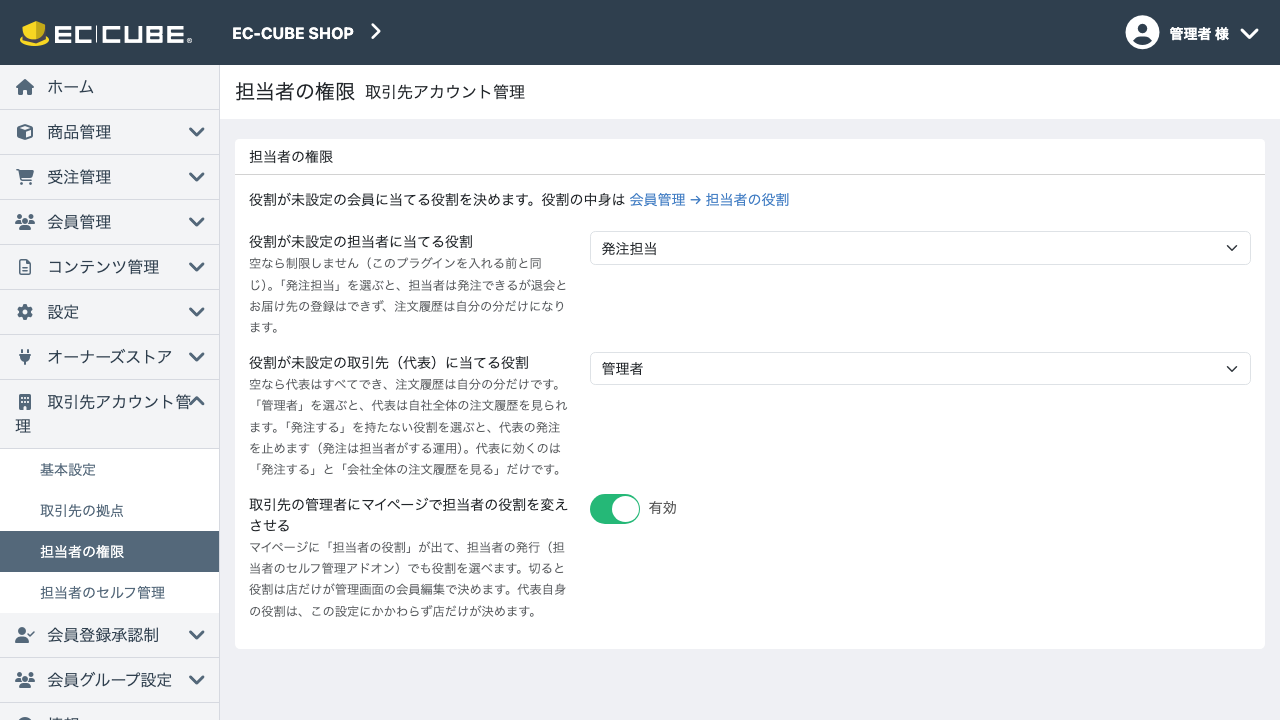The width and height of the screenshot is (1280, 720).
Task: Click the 取引先アカウント管理 building icon
Action: 25,402
